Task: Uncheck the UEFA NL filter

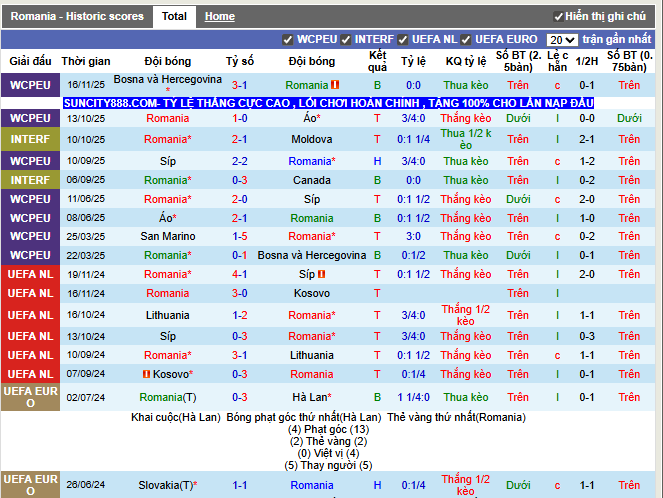Action: [x=403, y=40]
